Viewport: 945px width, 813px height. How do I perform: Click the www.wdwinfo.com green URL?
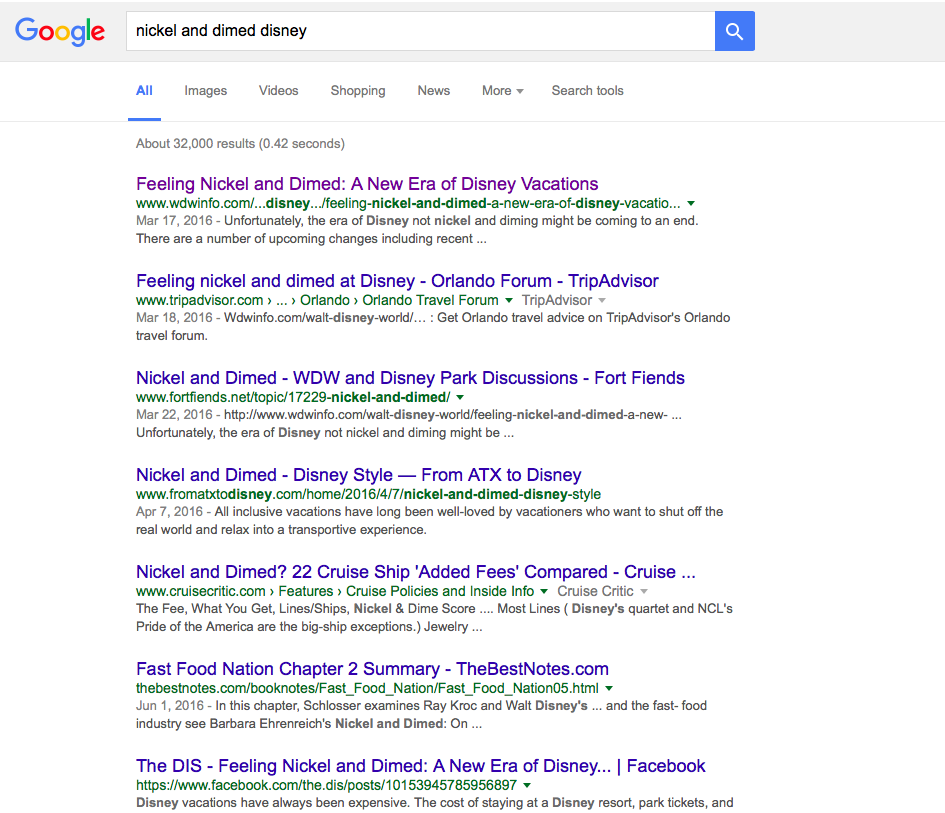tap(408, 203)
